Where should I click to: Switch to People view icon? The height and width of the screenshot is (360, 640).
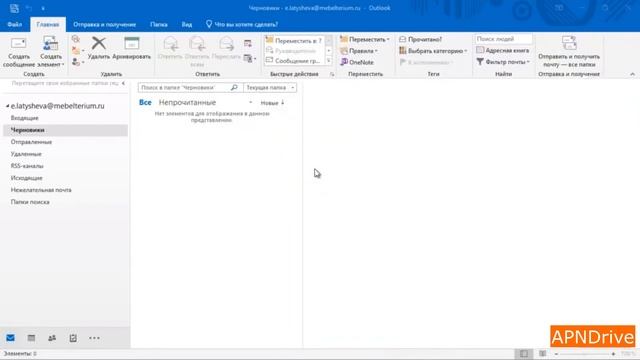click(x=52, y=338)
